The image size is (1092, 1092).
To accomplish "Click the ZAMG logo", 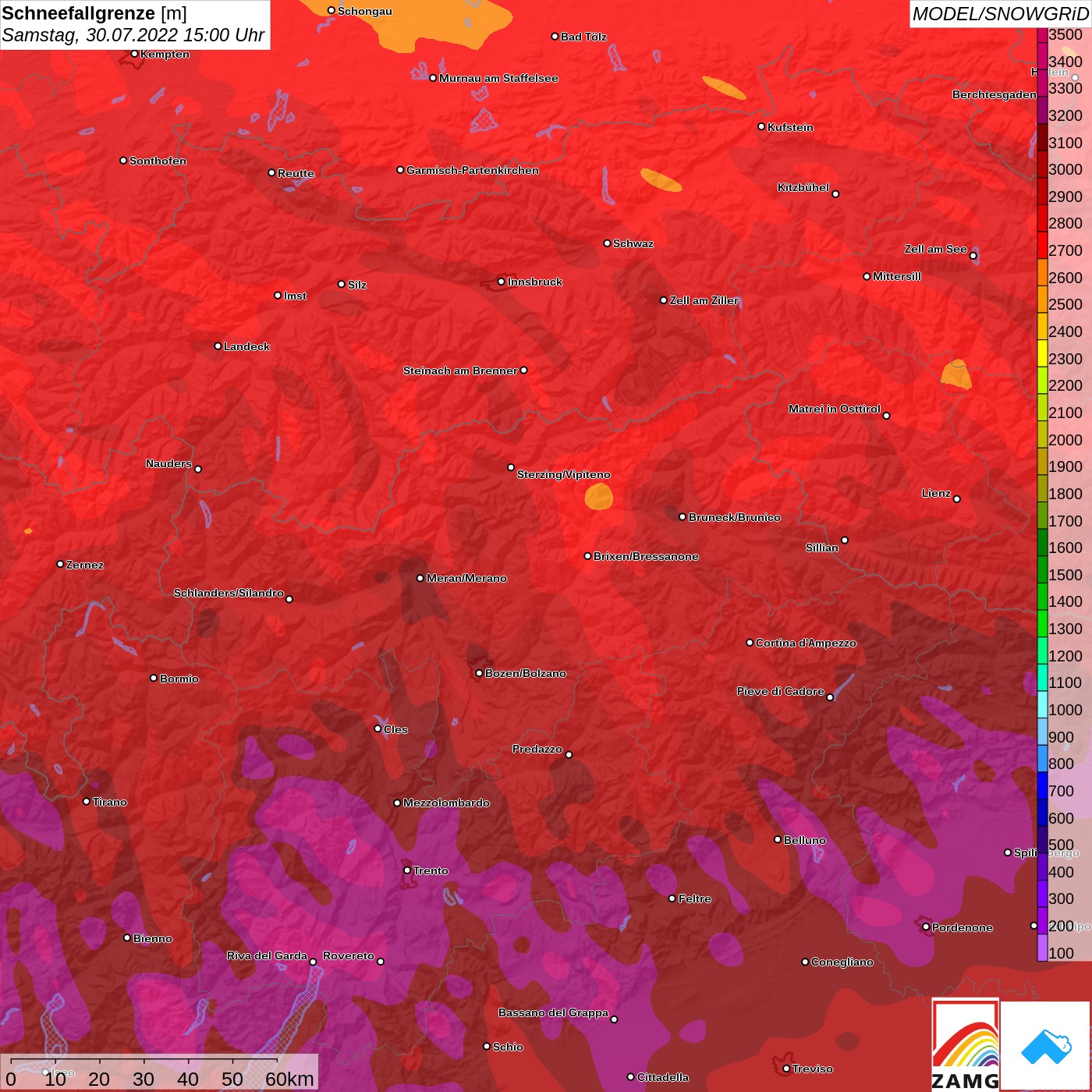I will point(966,1044).
